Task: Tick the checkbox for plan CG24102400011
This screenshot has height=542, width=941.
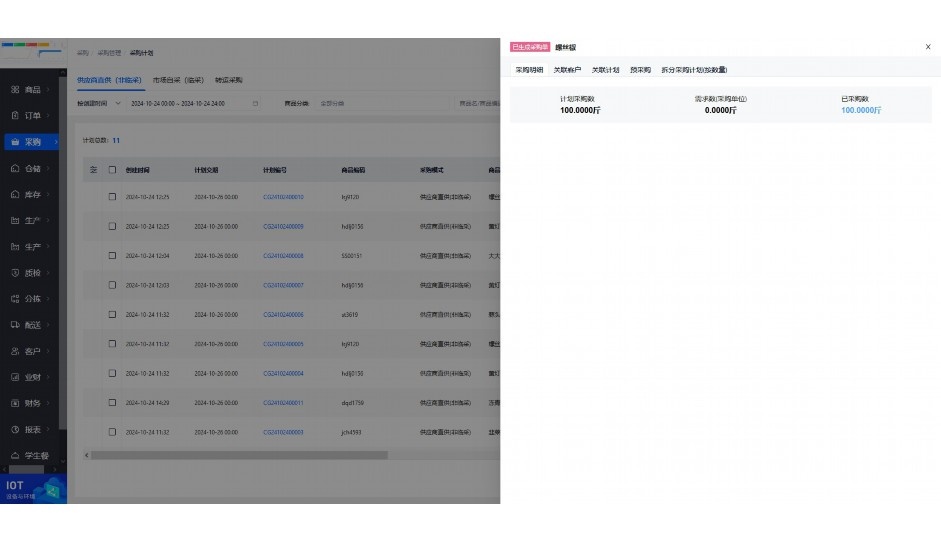Action: [113, 403]
